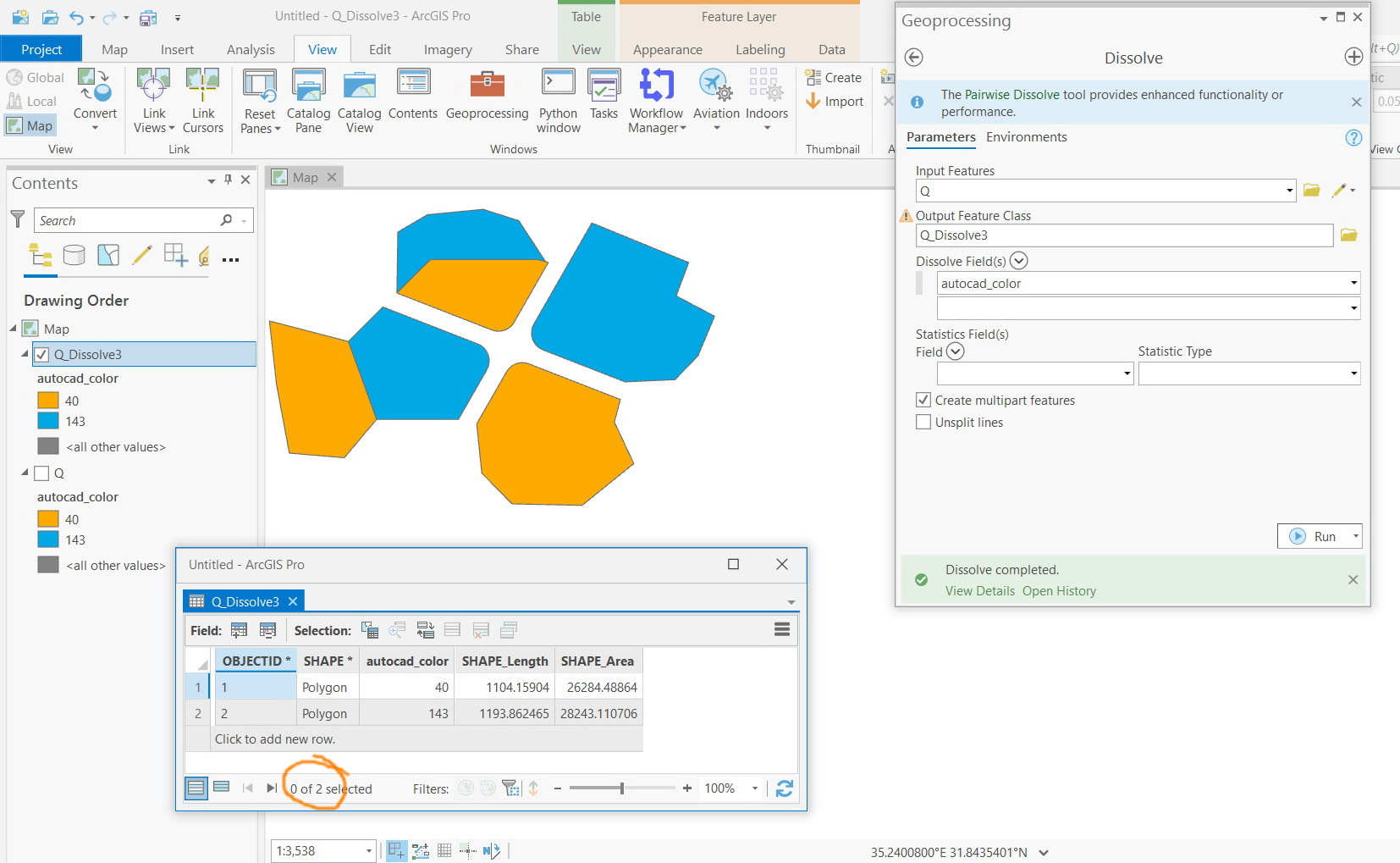
Task: Dismiss the Dissolve completed message
Action: point(1353,580)
